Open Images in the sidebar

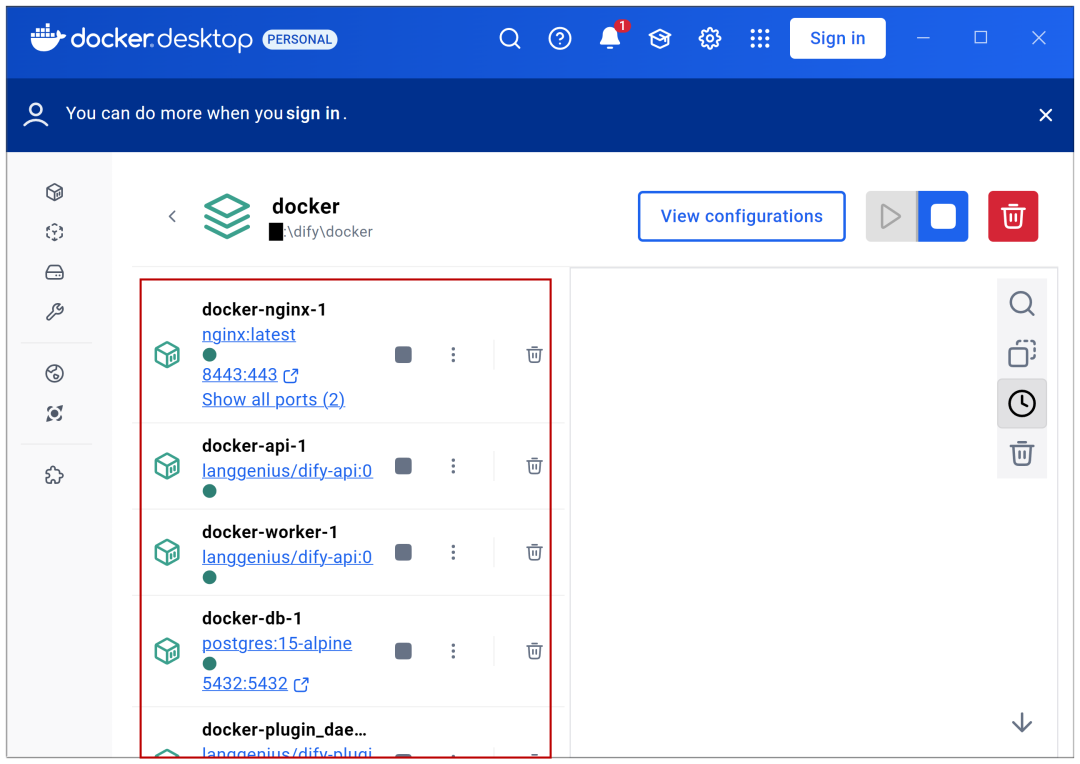click(55, 232)
